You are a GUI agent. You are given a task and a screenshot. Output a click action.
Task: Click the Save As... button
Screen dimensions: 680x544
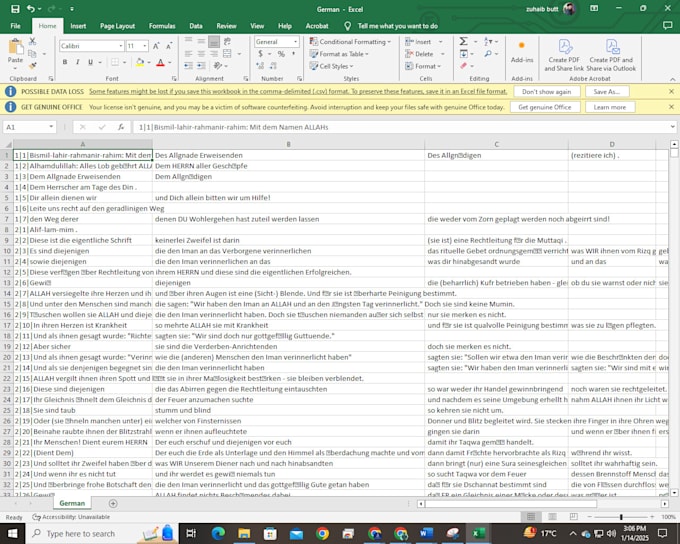606,92
